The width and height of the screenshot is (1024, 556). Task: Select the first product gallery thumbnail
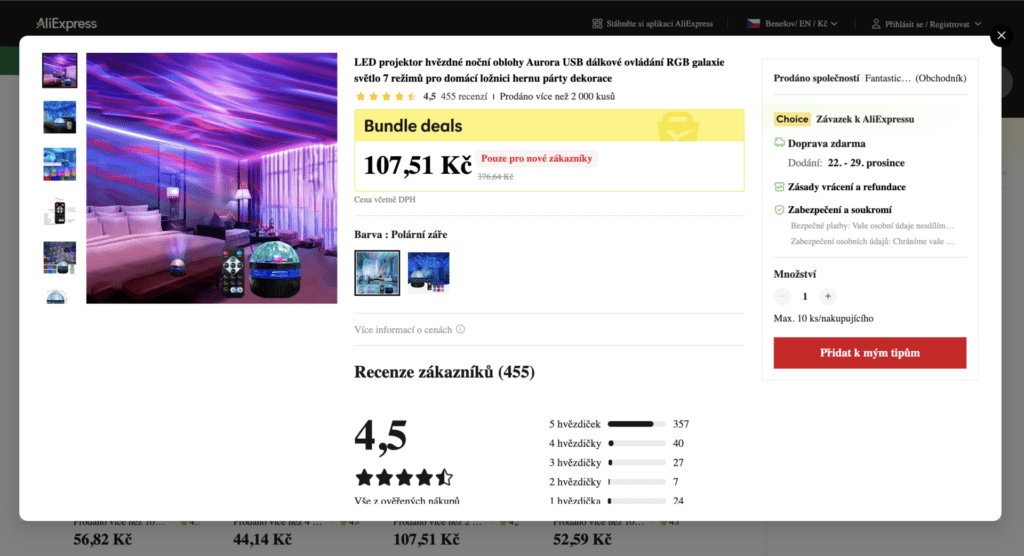60,70
